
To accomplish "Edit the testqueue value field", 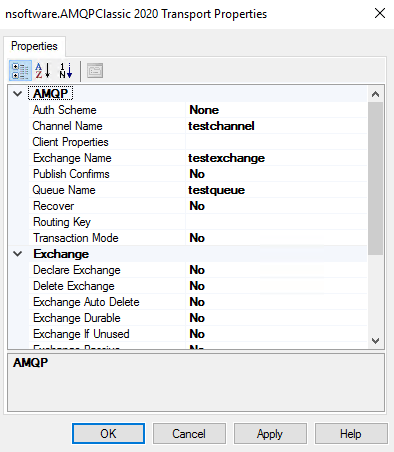I will tap(276, 190).
